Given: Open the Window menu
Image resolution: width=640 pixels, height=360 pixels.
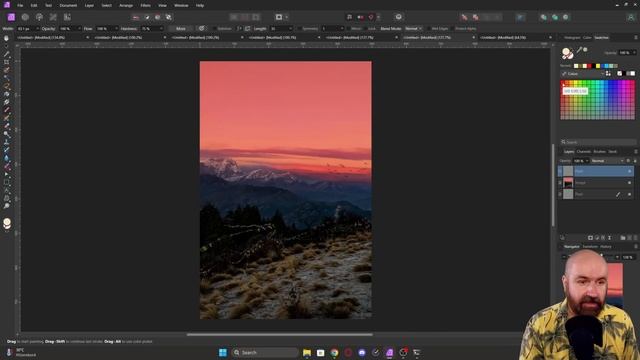Looking at the screenshot, I should click(x=181, y=5).
